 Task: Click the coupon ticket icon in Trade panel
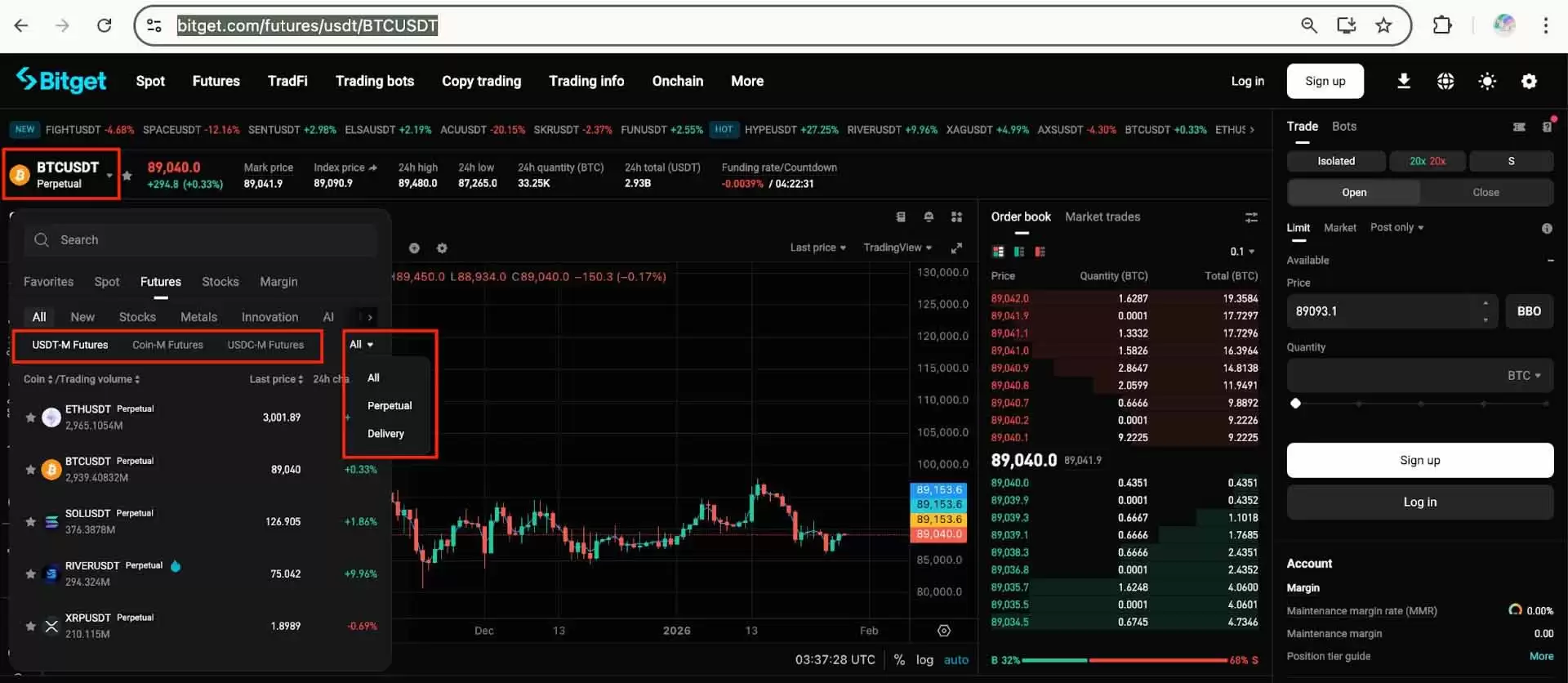point(1518,127)
